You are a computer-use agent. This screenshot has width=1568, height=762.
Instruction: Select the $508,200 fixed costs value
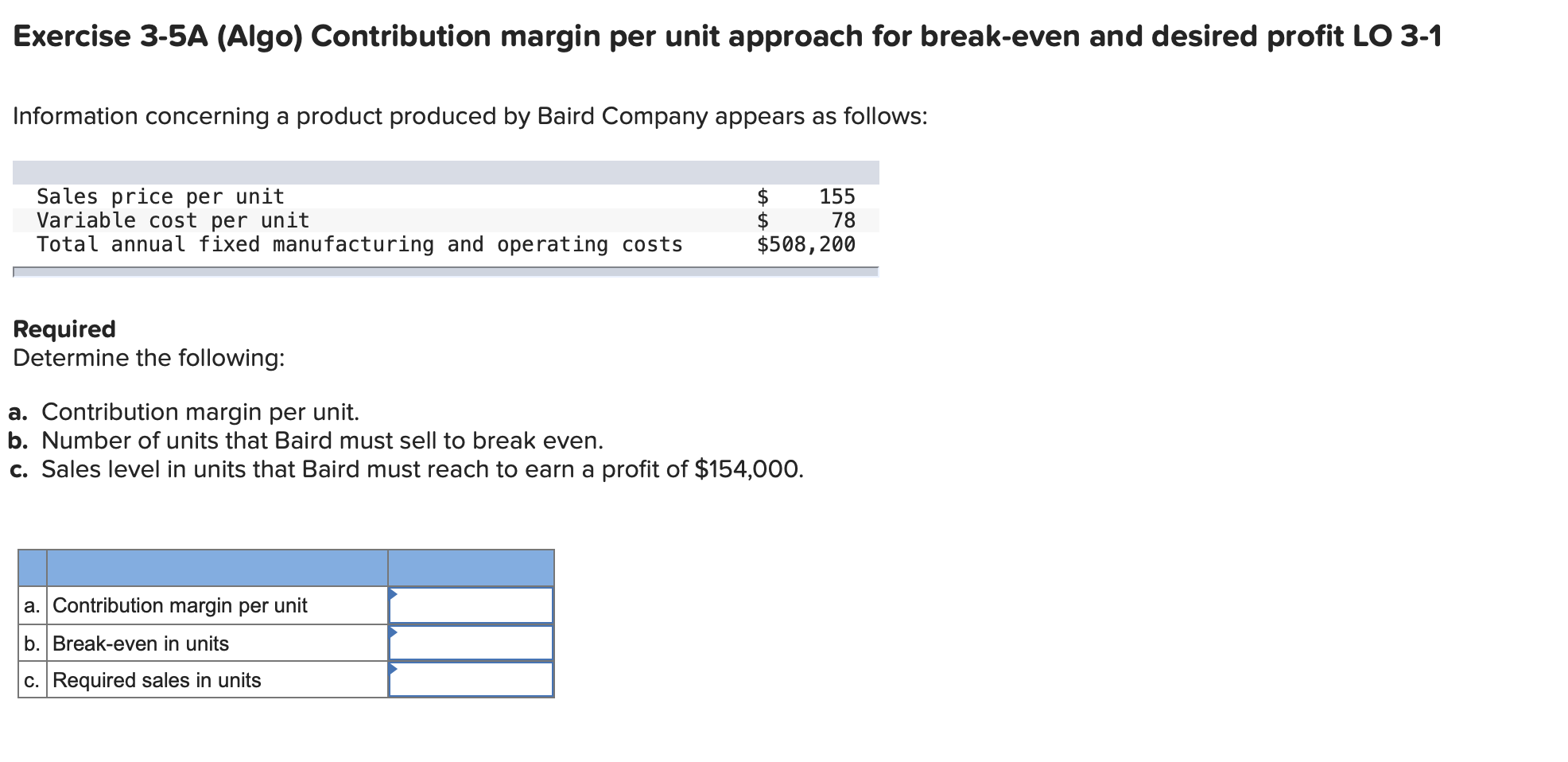coord(805,244)
